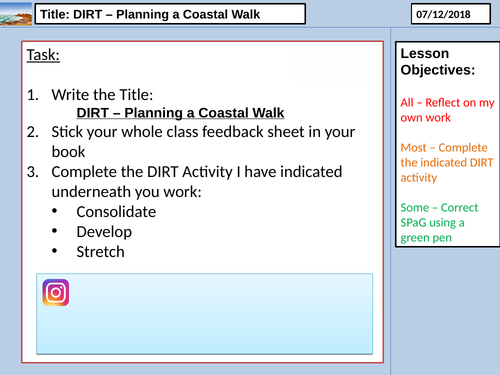Select the Complete the DIRT Activity instruction

point(197,172)
